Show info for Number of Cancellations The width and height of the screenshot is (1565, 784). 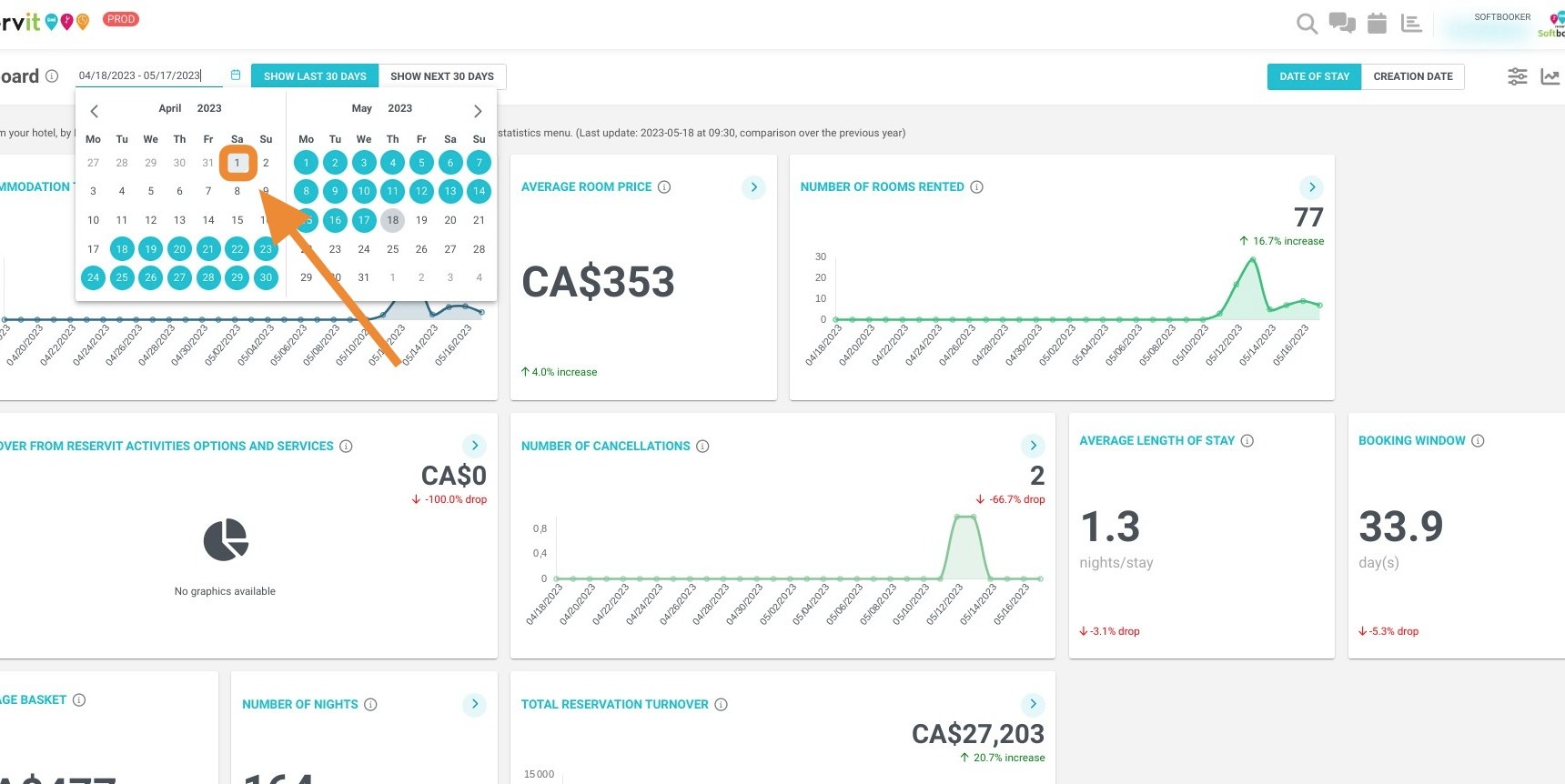pos(702,447)
